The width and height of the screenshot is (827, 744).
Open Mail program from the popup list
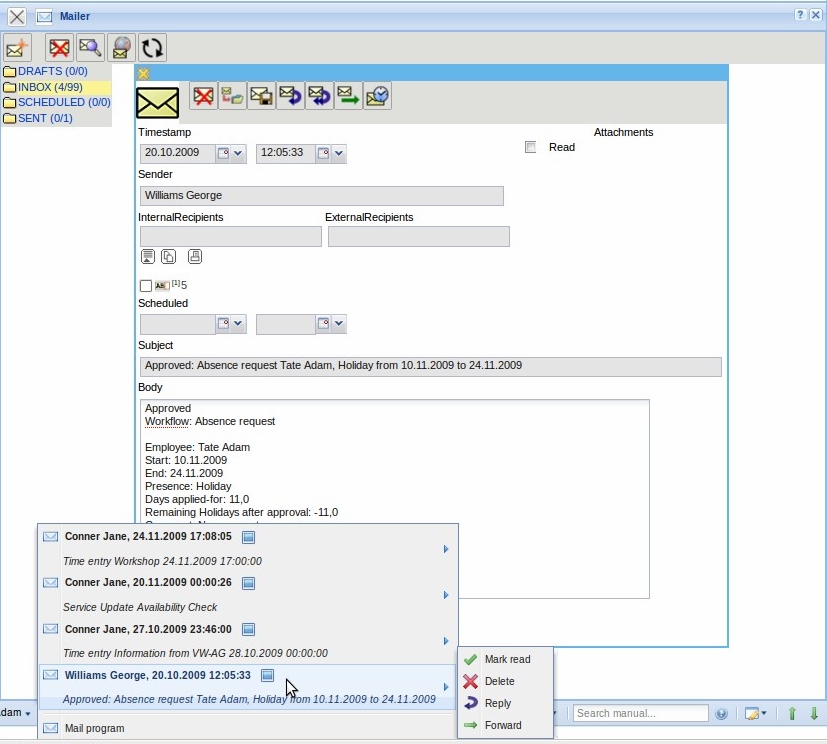(x=94, y=728)
